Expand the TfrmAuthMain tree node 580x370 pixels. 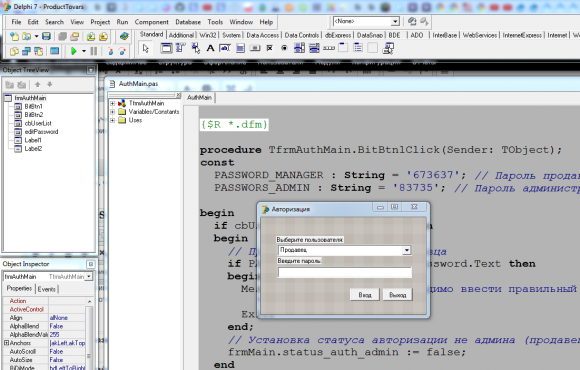click(112, 103)
